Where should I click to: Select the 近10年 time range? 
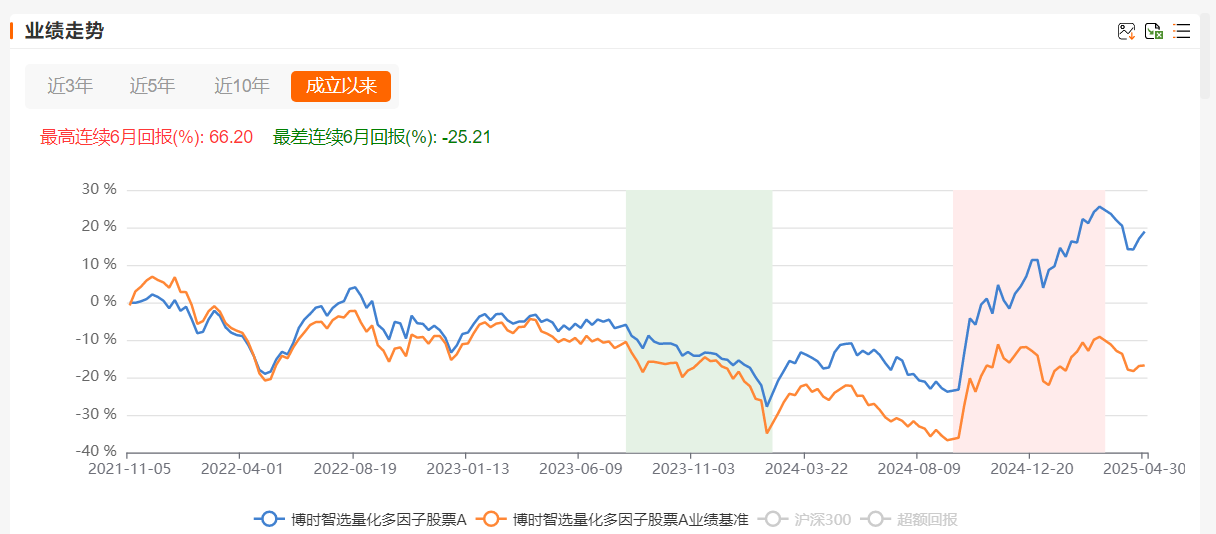click(242, 86)
